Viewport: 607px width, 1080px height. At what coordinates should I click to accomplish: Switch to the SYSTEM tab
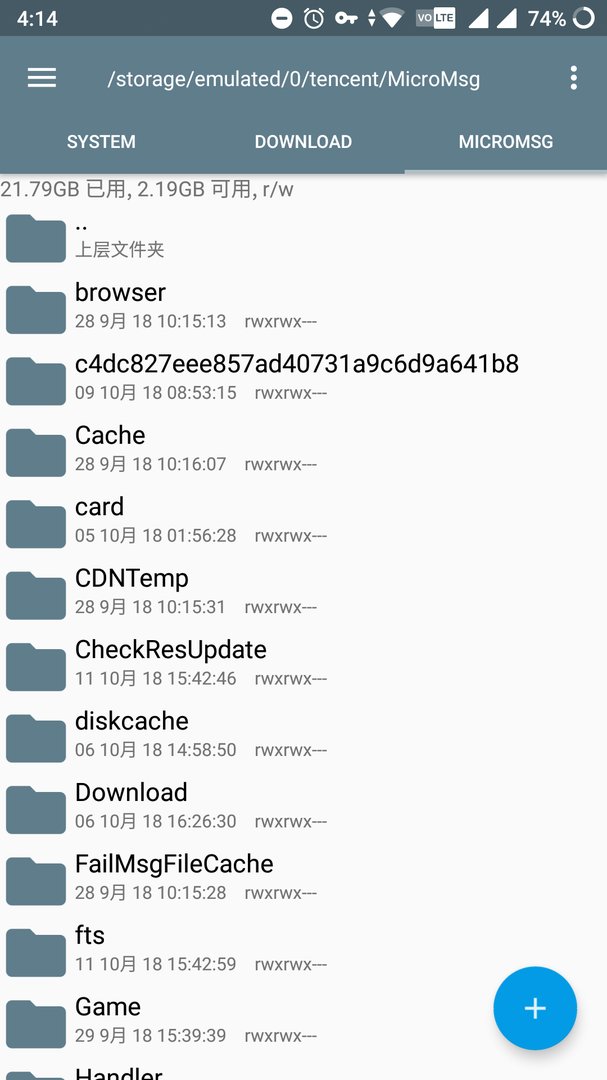click(x=101, y=142)
